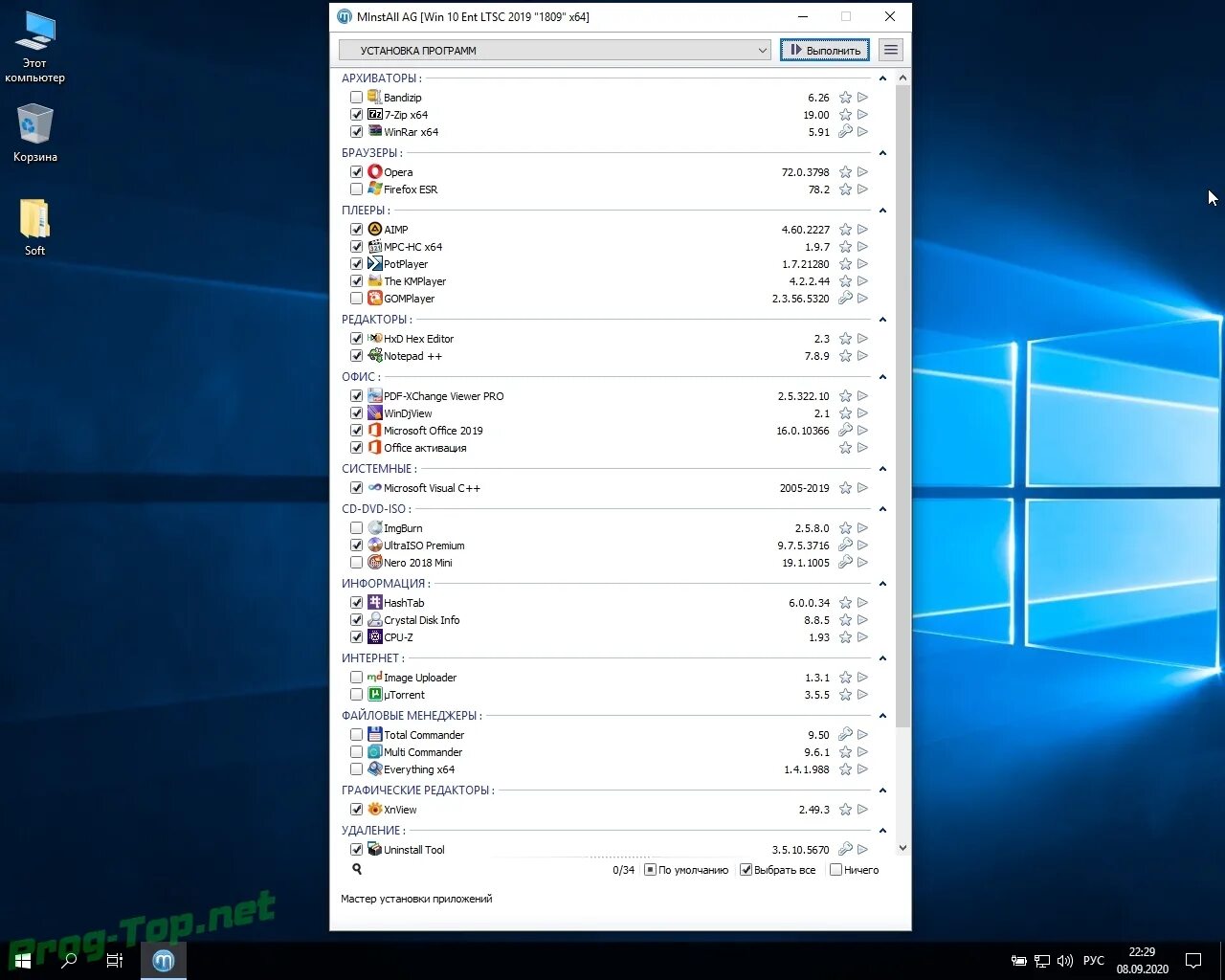This screenshot has height=980, width=1225.
Task: Collapse the ОФИС section
Action: click(x=882, y=377)
